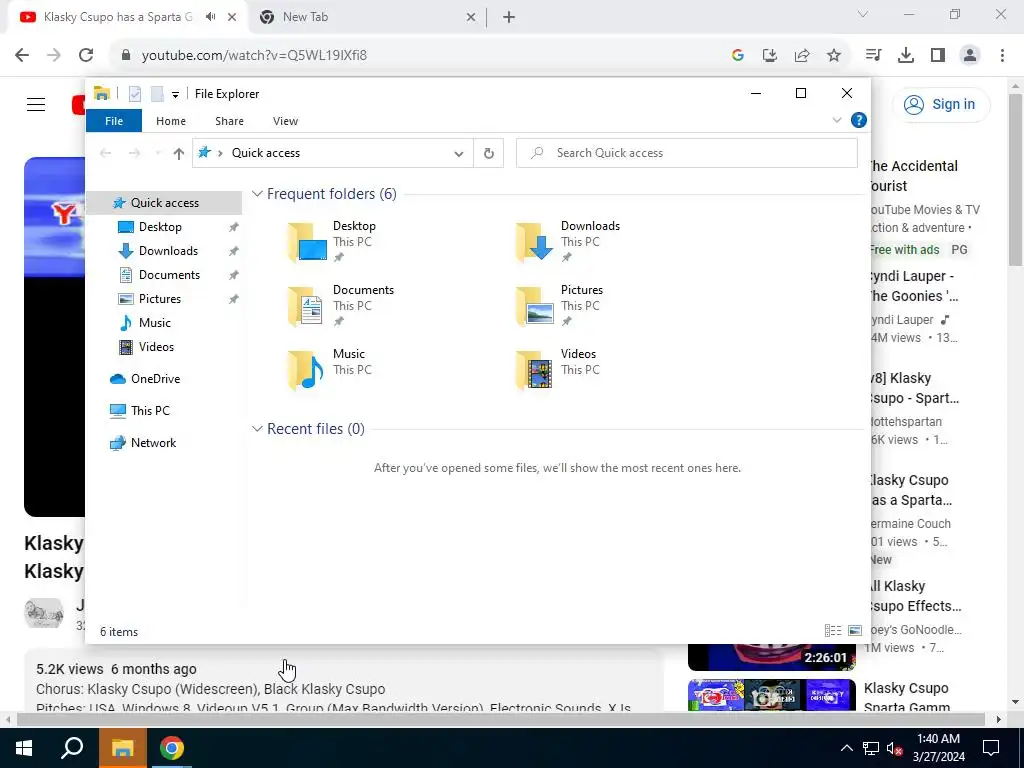Viewport: 1024px width, 768px height.
Task: Switch to the Home ribbon tab
Action: coord(170,121)
